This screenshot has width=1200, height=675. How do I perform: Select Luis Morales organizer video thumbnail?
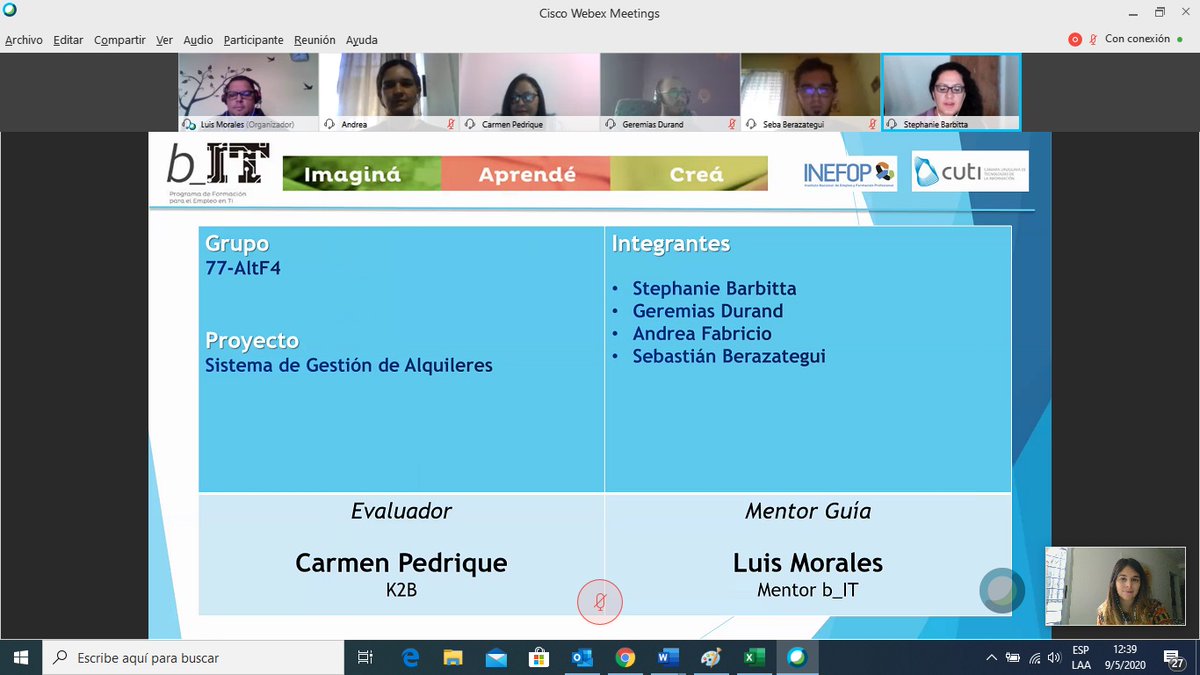coord(248,92)
